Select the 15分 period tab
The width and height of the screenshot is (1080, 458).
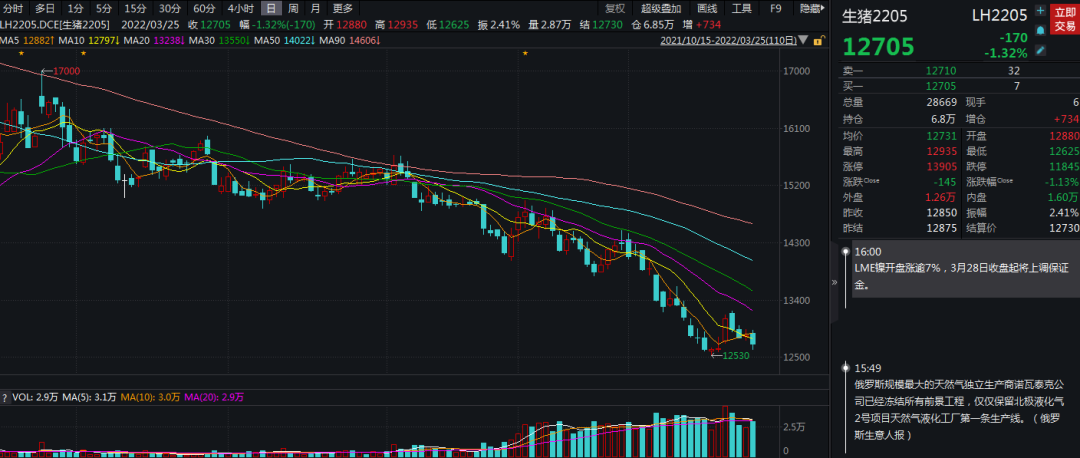pyautogui.click(x=135, y=9)
